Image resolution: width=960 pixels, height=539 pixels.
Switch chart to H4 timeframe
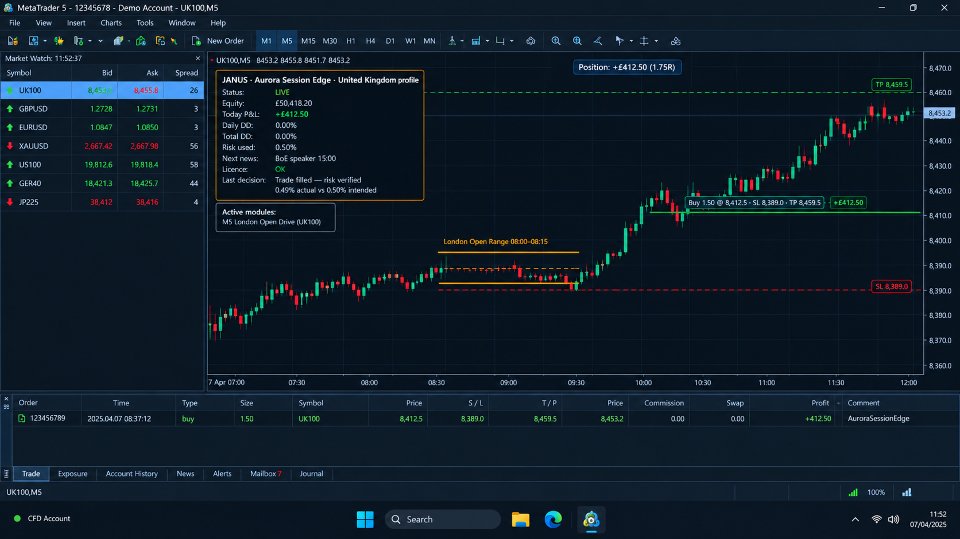[370, 41]
